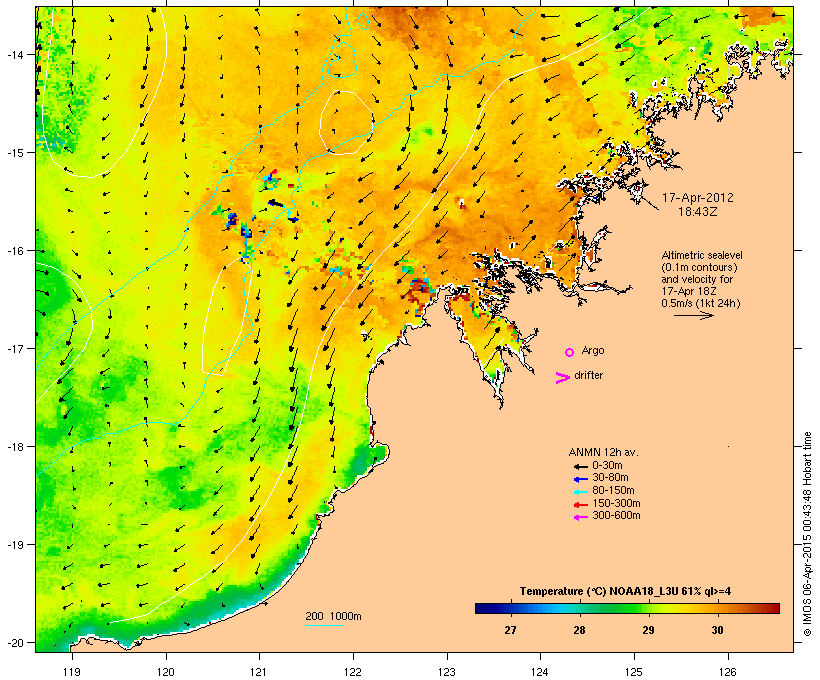This screenshot has height=680, width=820.
Task: Click the Temperature NOAA18_L3U colorbar title
Action: click(x=625, y=592)
